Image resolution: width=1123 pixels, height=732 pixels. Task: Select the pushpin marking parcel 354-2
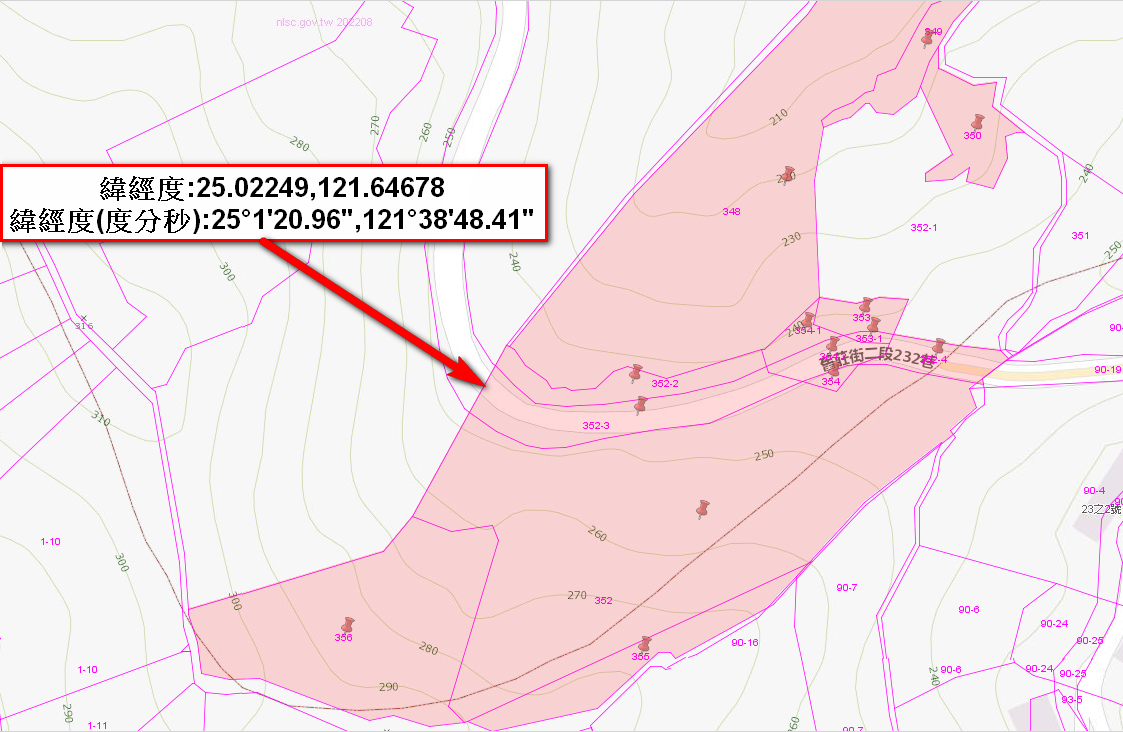(832, 345)
